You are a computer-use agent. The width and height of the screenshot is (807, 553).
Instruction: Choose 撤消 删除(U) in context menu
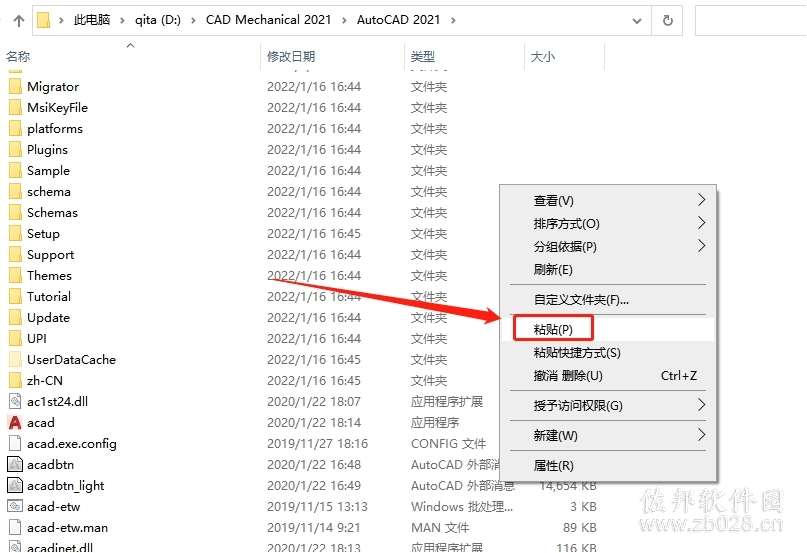tap(608, 376)
